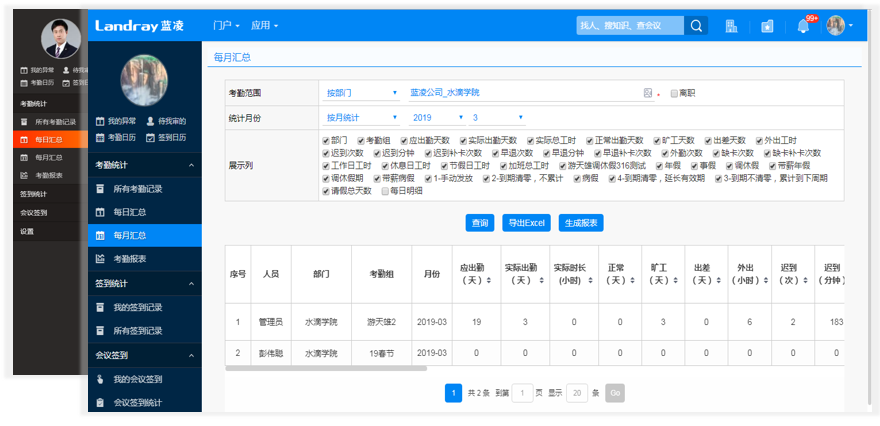This screenshot has height=426, width=880.
Task: Click the top search box 找人、搜知识、查会议
Action: [x=630, y=26]
